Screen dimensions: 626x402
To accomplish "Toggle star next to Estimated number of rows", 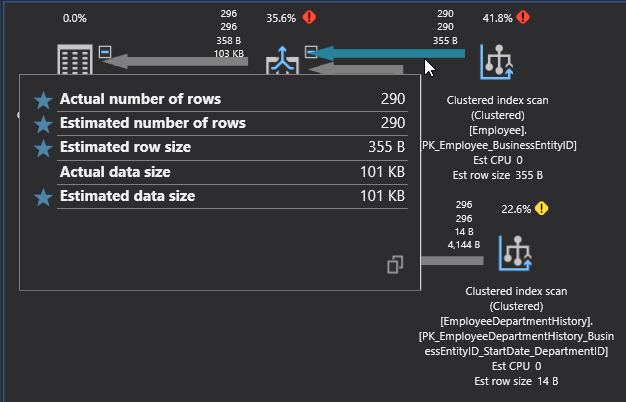I will [x=43, y=124].
